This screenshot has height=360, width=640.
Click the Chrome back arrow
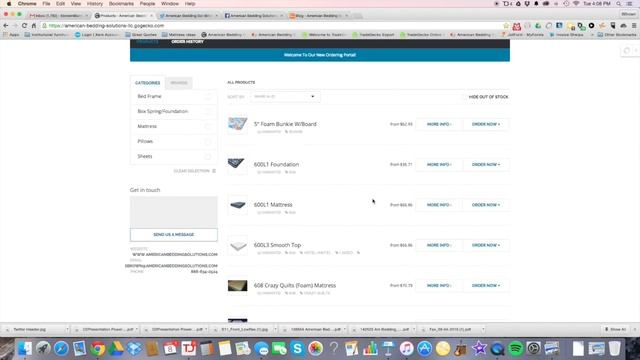click(6, 25)
